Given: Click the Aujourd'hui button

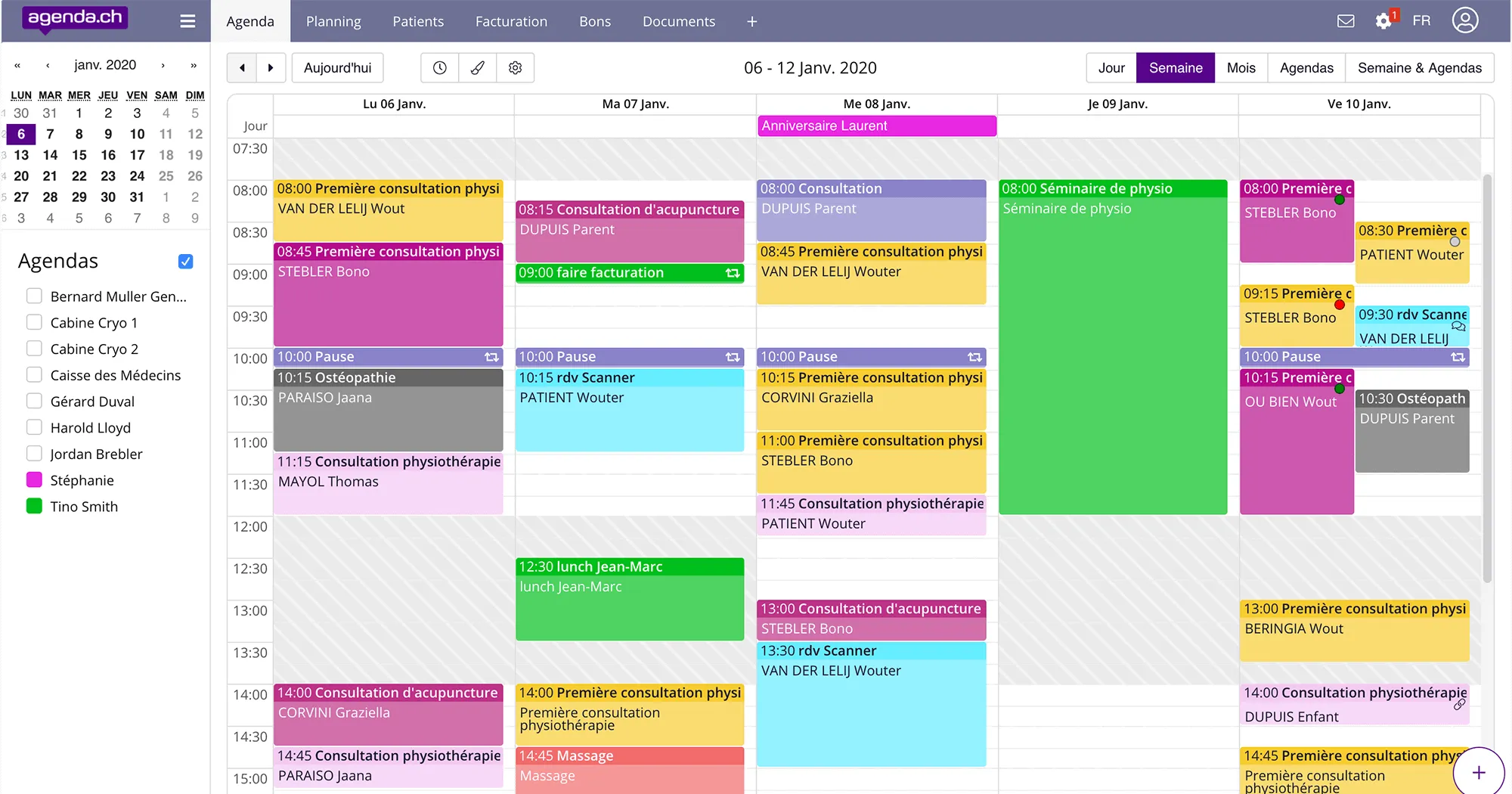Looking at the screenshot, I should coord(337,67).
